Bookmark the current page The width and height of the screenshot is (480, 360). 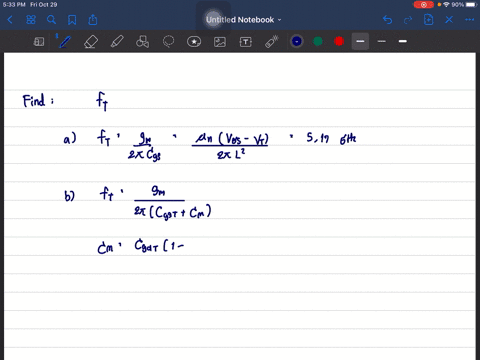click(x=72, y=20)
